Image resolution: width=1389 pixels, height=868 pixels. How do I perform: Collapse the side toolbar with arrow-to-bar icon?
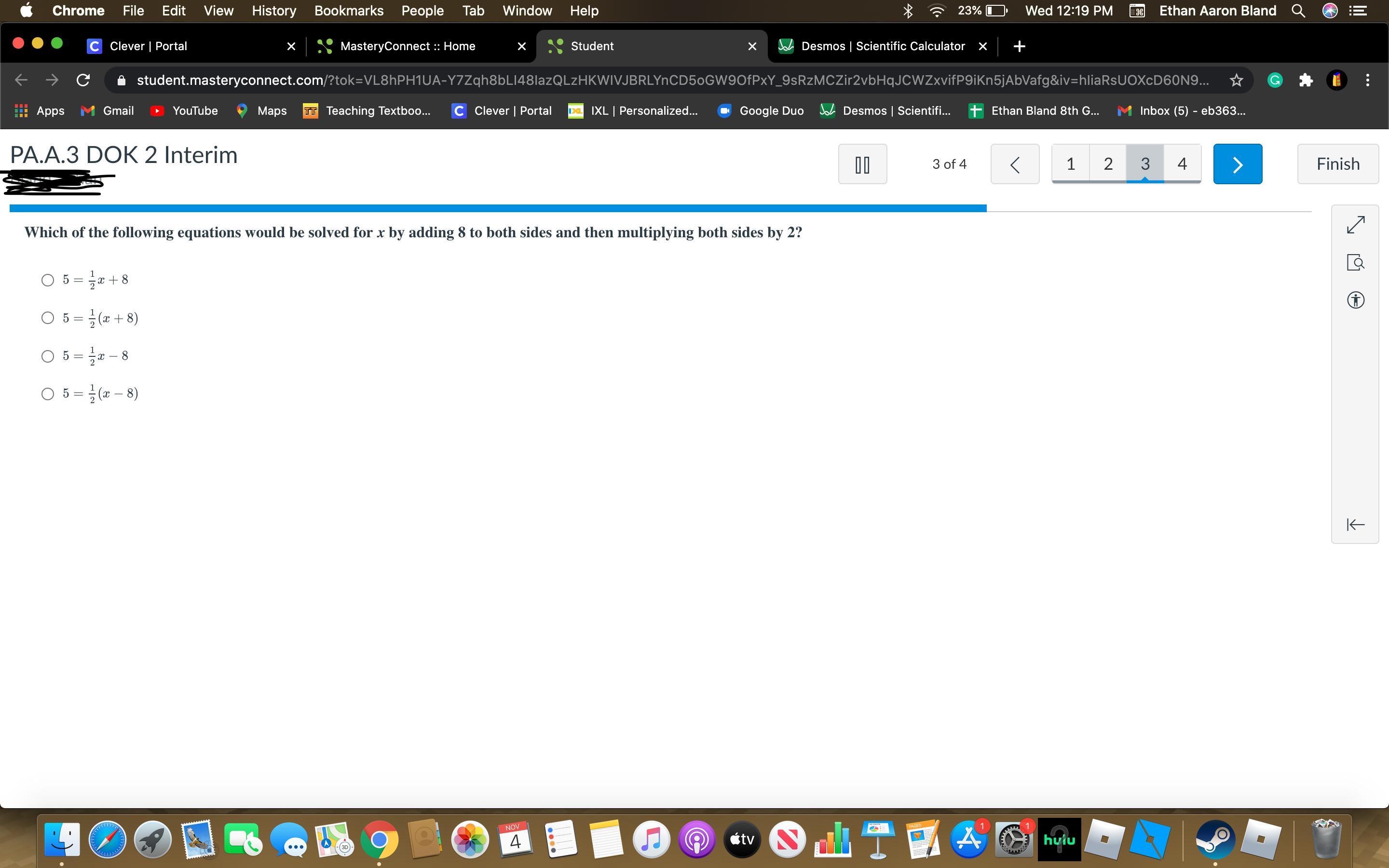coord(1355,524)
